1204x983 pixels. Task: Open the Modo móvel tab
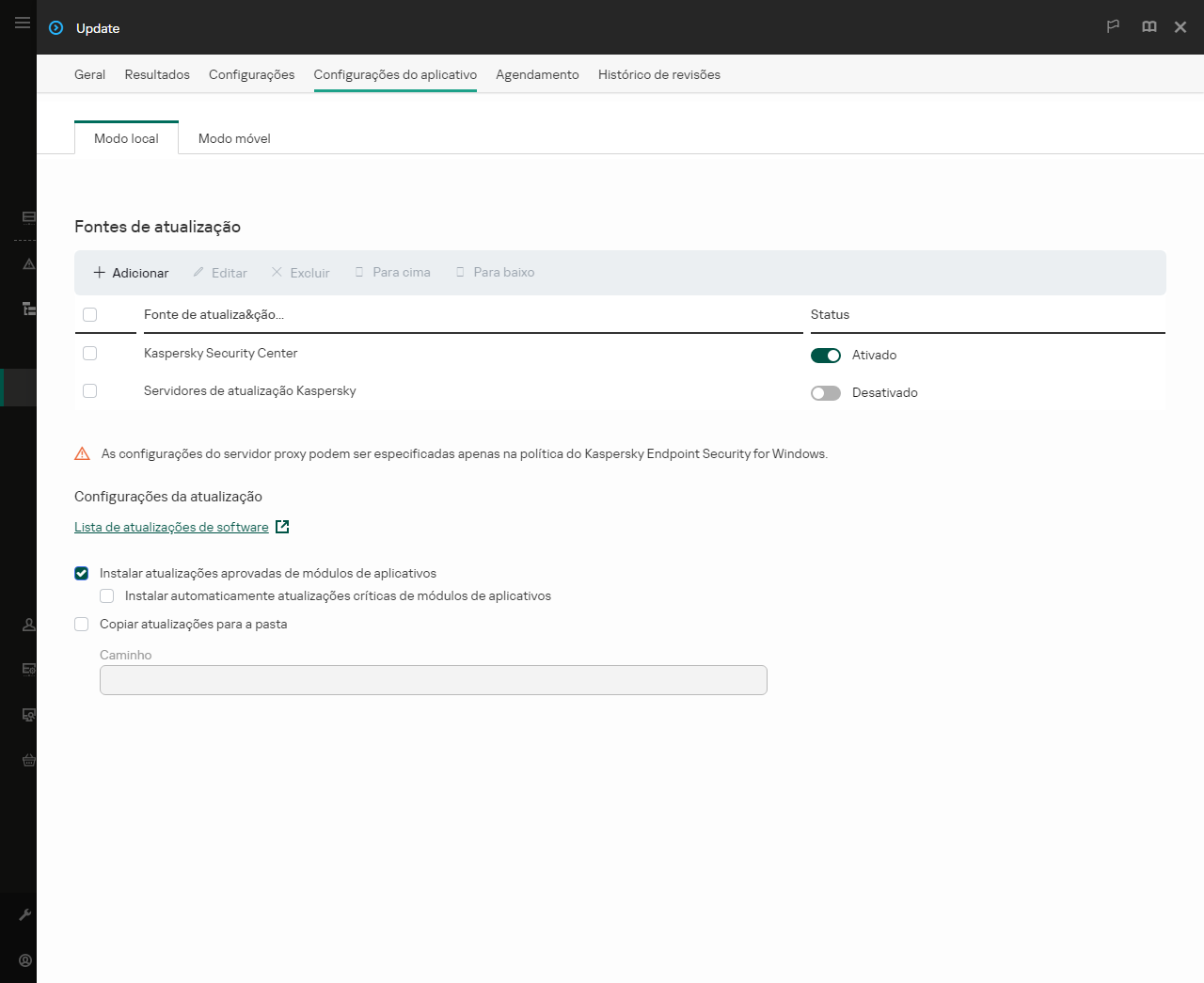tap(233, 137)
